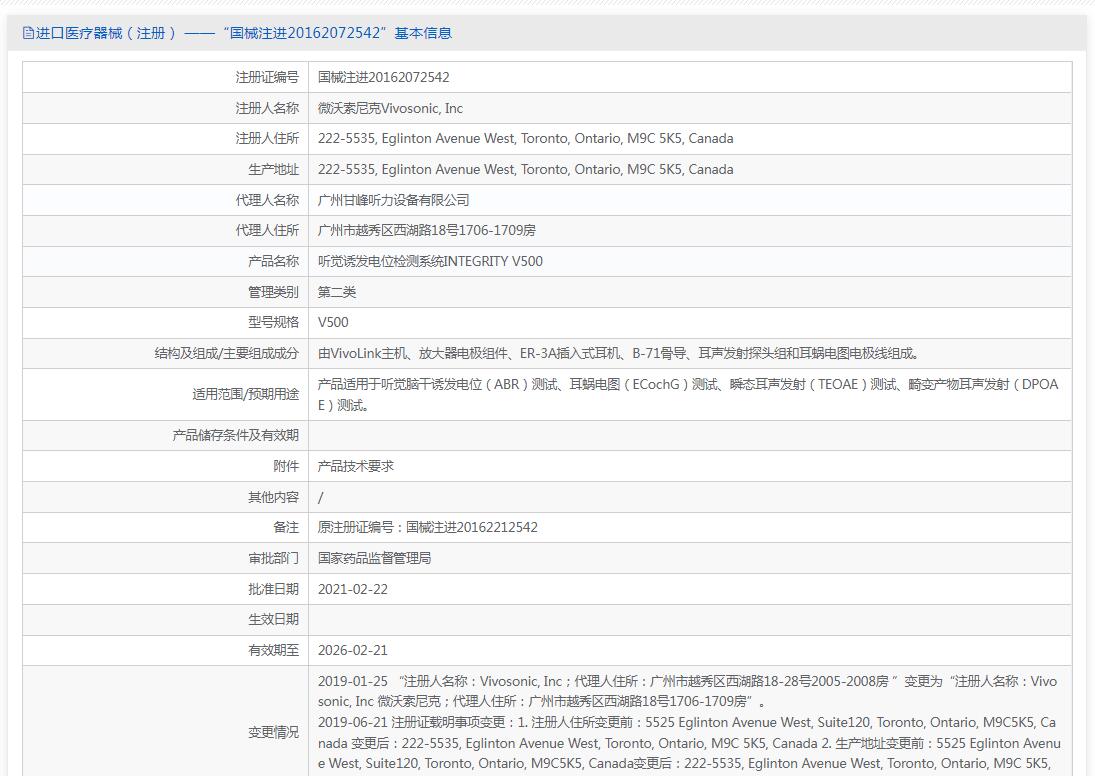Select intended use text starting 产品适用于听觉脑干诱发电位
This screenshot has width=1095, height=776.
click(689, 395)
